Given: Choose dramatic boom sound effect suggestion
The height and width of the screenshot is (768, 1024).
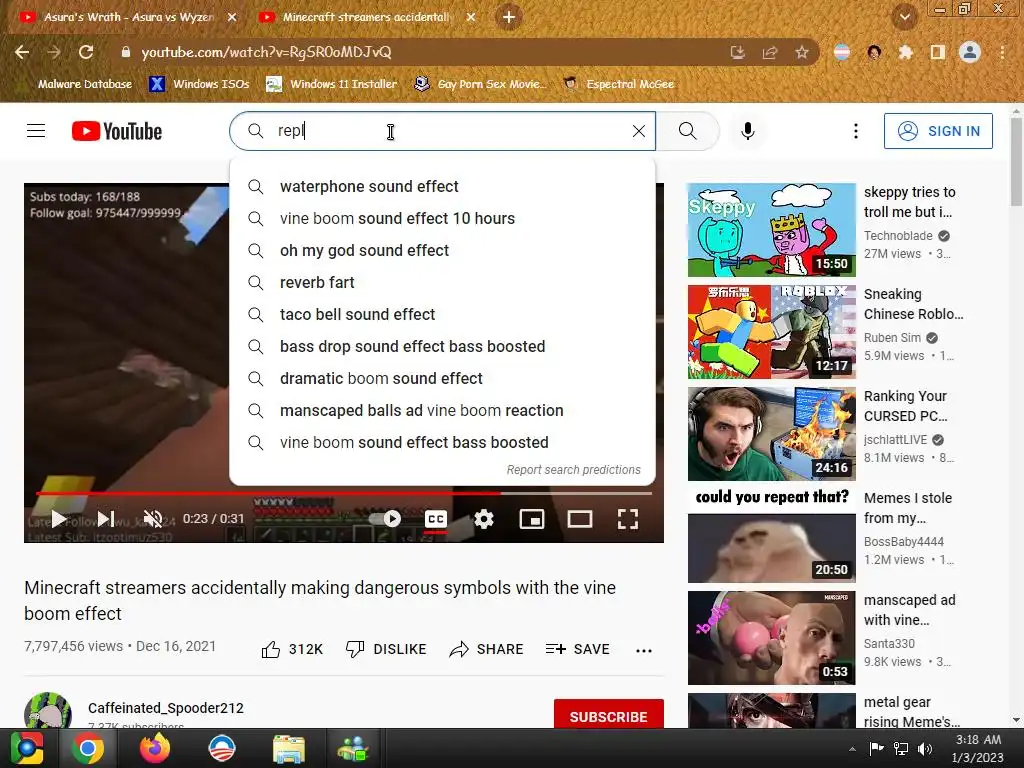Looking at the screenshot, I should tap(442, 379).
